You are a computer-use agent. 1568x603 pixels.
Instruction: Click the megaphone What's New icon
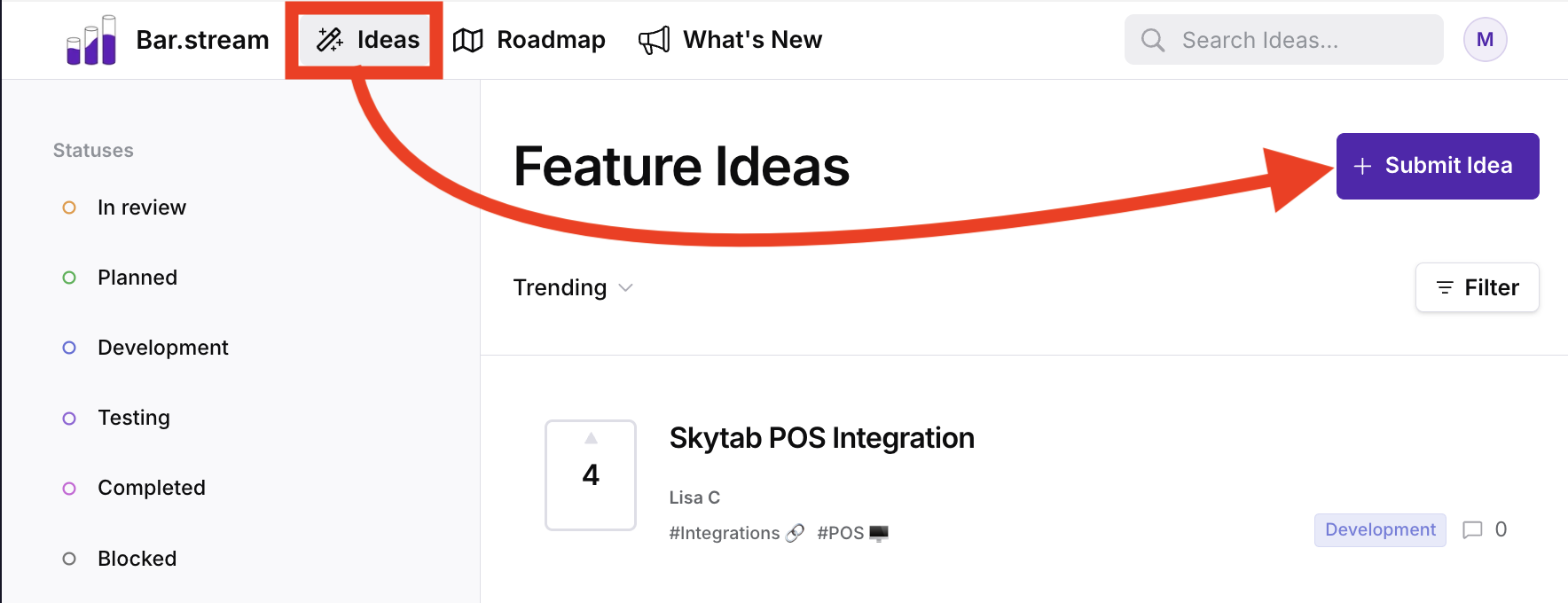click(x=655, y=40)
